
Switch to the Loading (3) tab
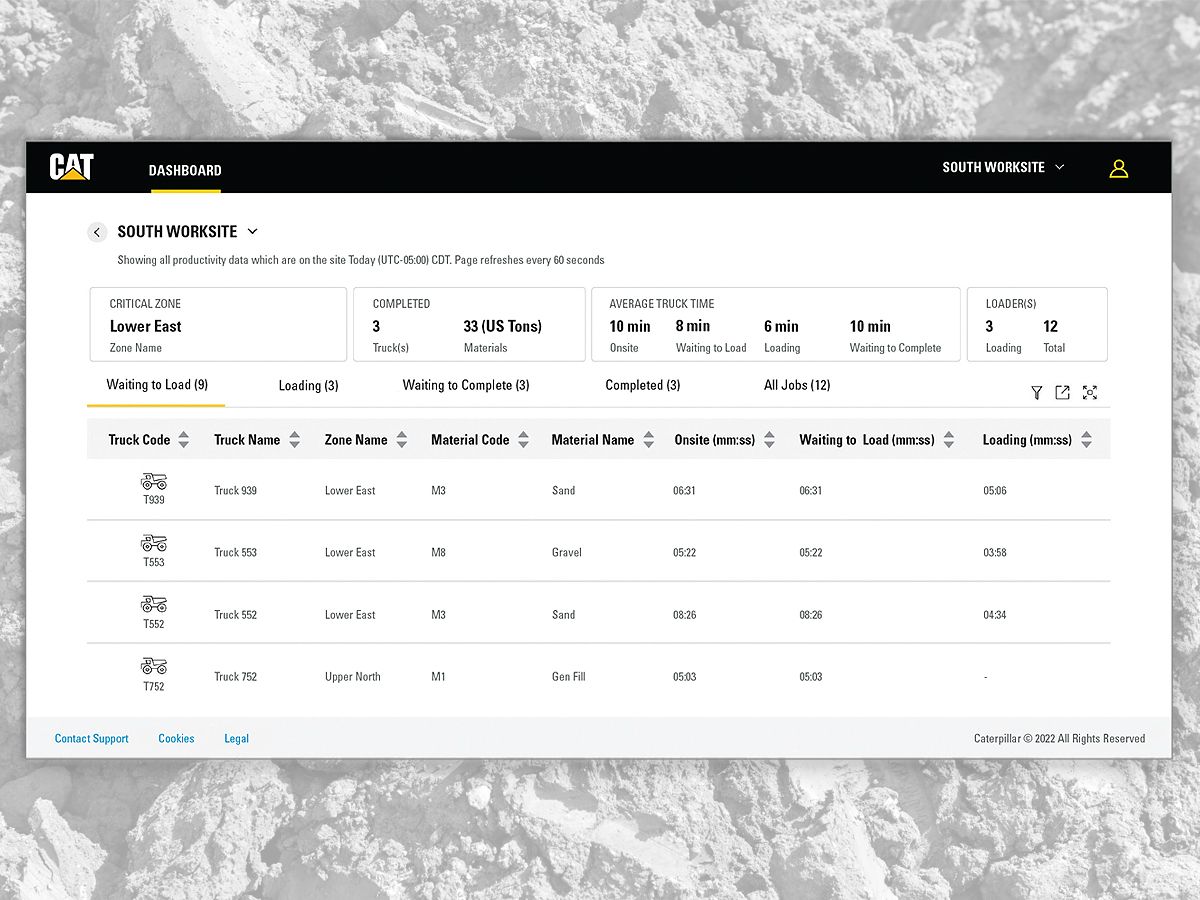click(308, 386)
